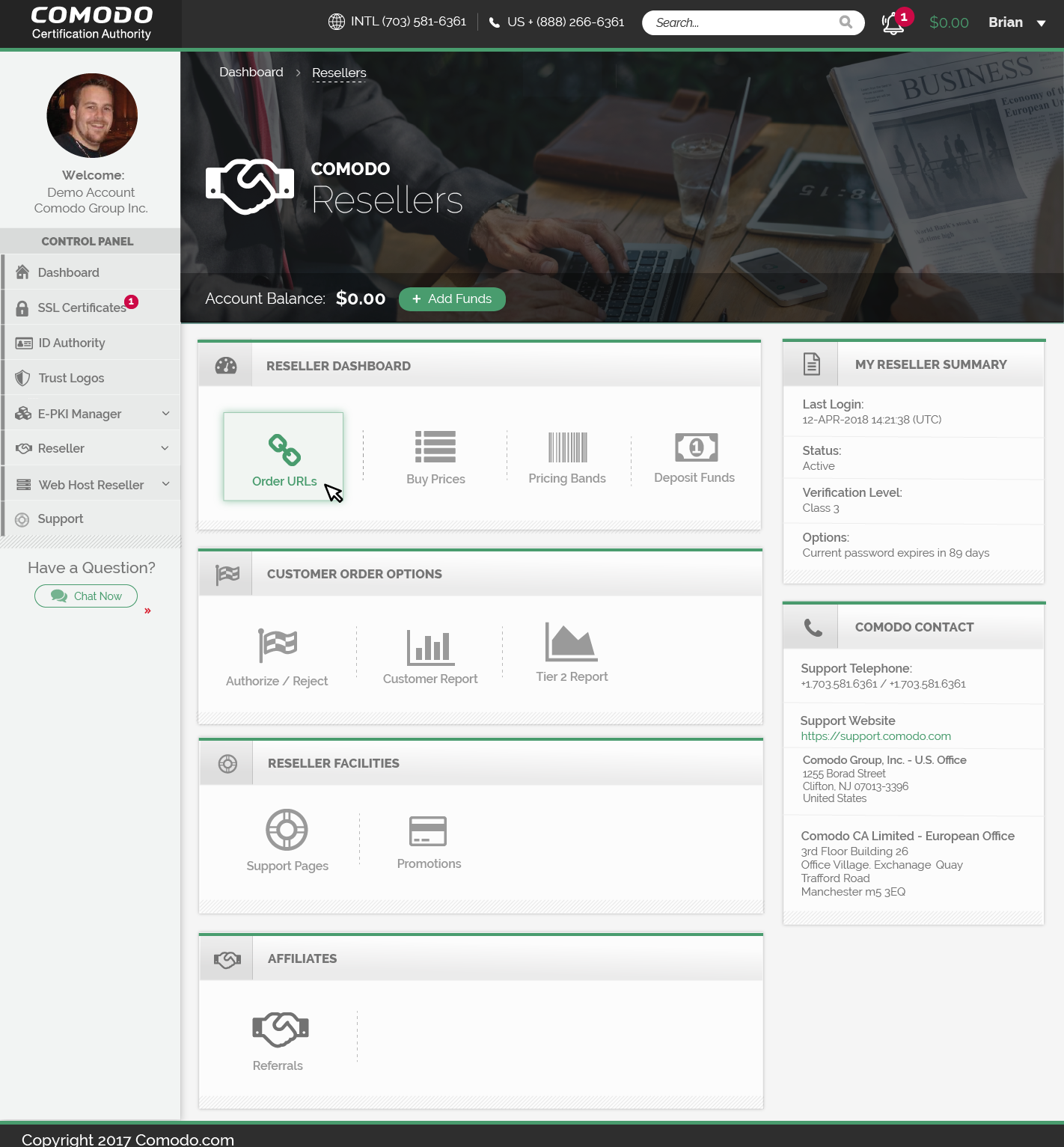This screenshot has width=1064, height=1147.
Task: Click the Customer Order Options flag header icon
Action: [x=227, y=574]
